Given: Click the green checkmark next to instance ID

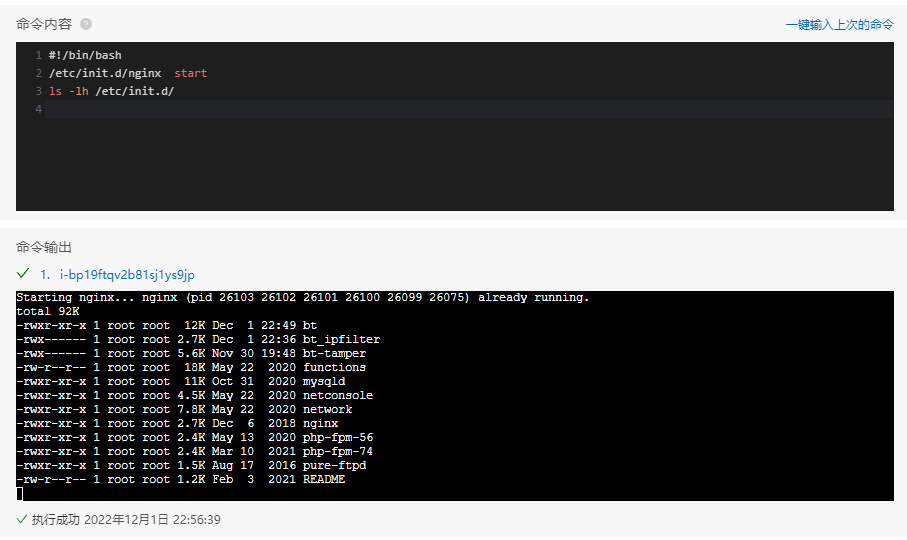Looking at the screenshot, I should point(23,273).
